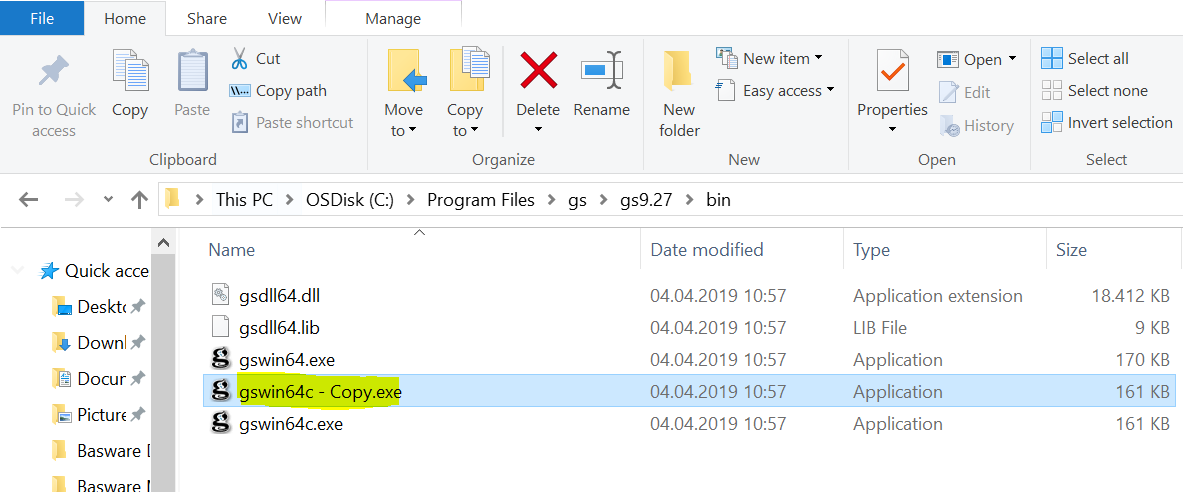
Task: Switch to the Share ribbon tab
Action: 206,18
